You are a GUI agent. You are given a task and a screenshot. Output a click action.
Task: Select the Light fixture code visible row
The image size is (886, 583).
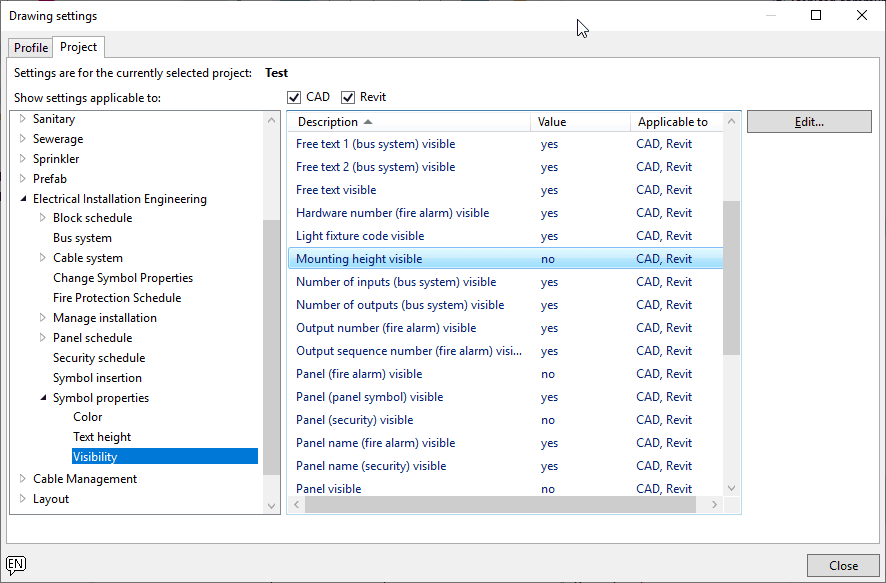coord(360,236)
